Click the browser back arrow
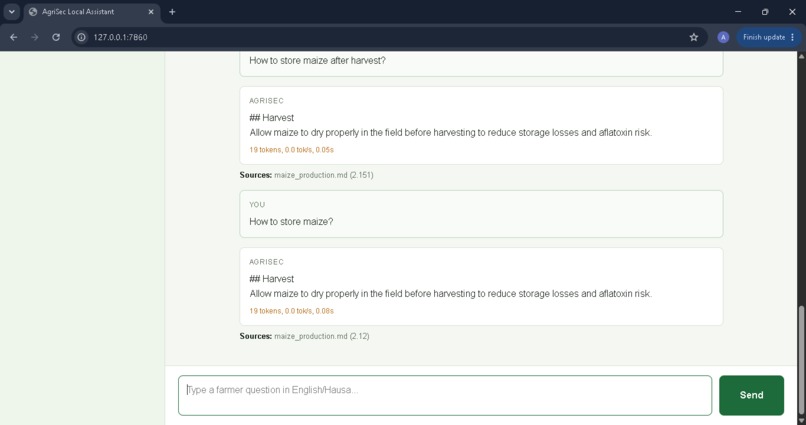The width and height of the screenshot is (806, 425). tap(14, 37)
